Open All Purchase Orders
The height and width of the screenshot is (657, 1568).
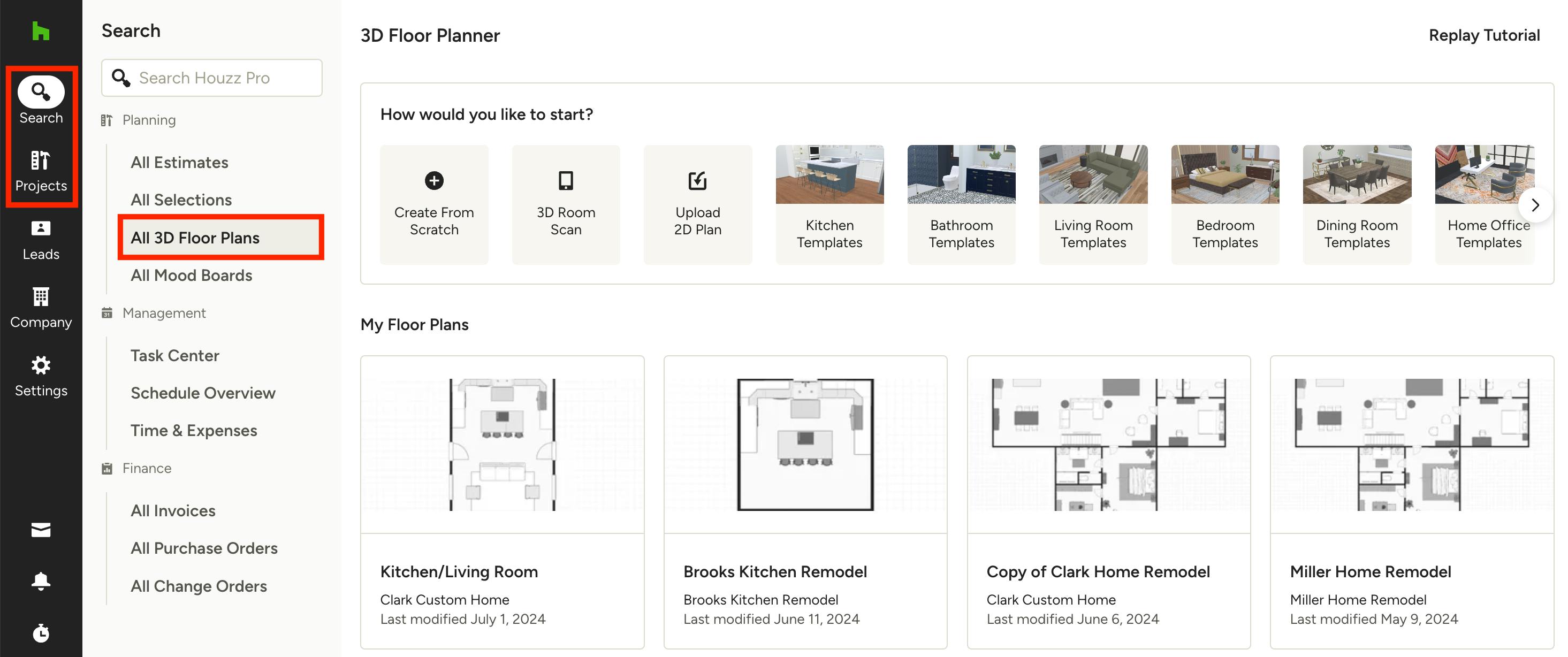click(x=204, y=549)
